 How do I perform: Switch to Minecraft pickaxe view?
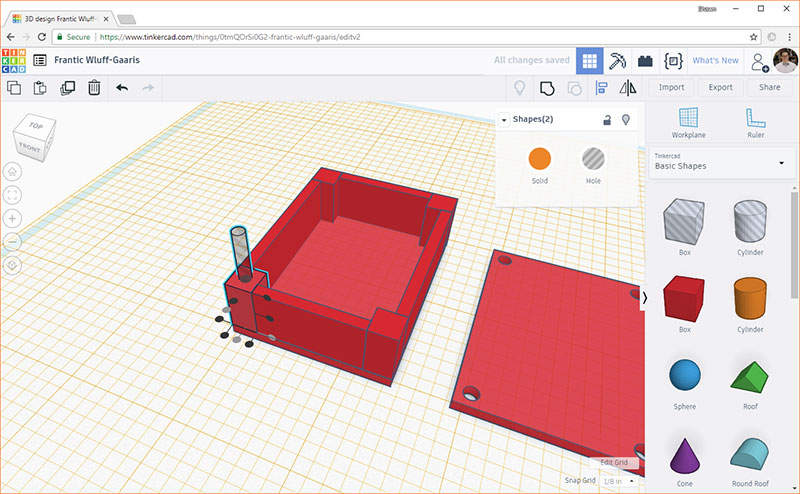[618, 60]
